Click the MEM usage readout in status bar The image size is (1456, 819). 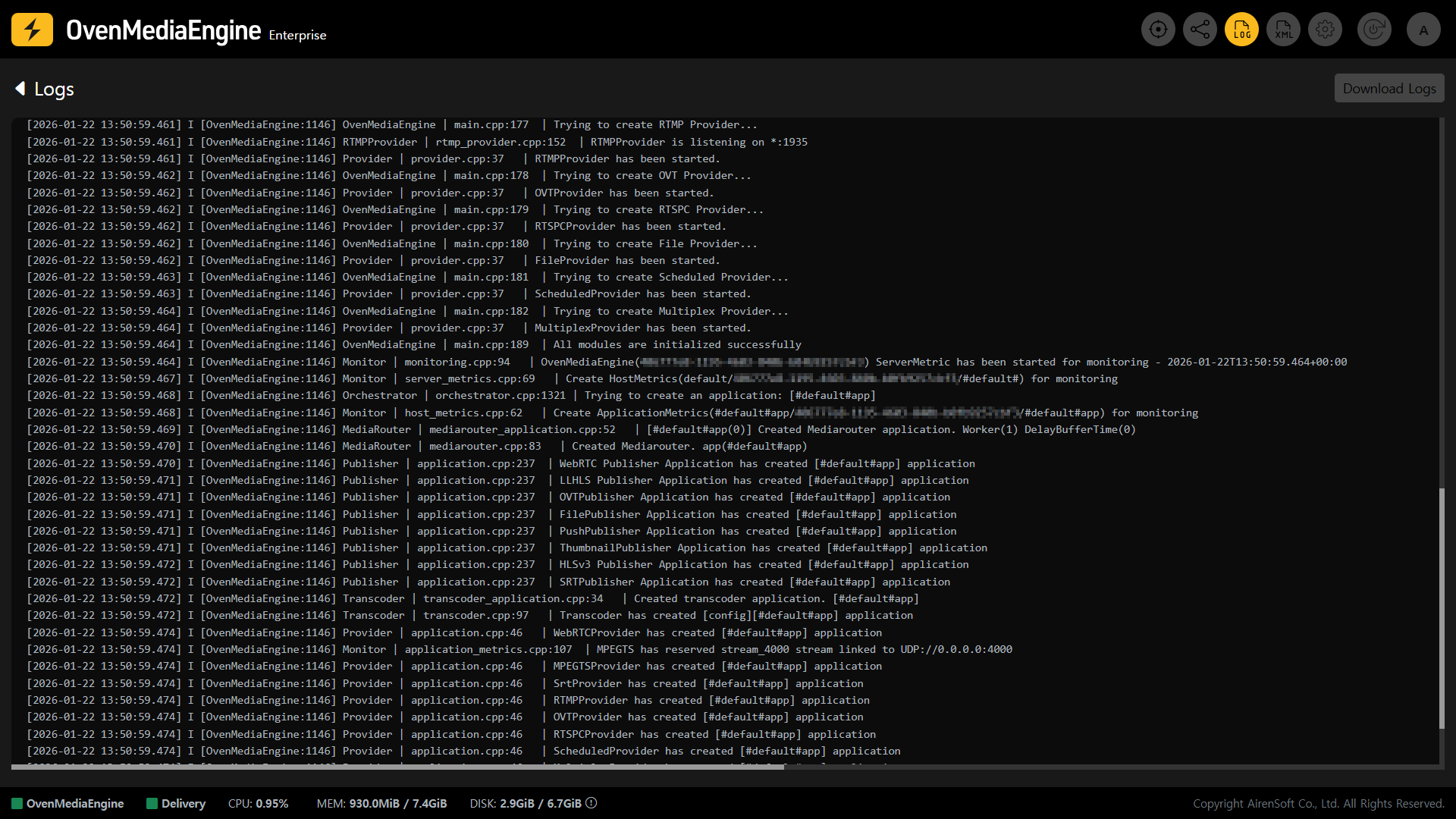[x=381, y=804]
